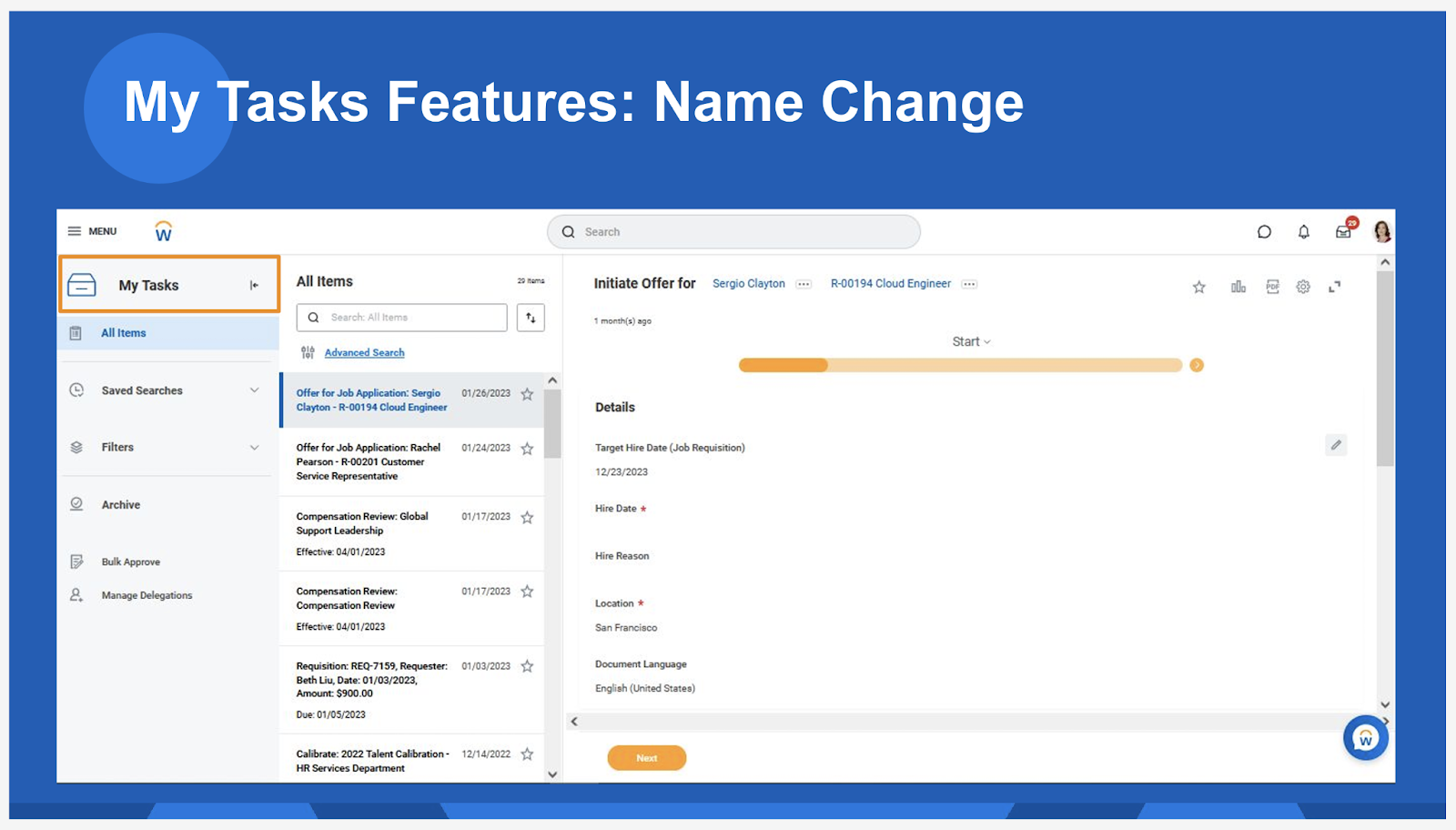1456x830 pixels.
Task: Open the notifications bell
Action: tap(1303, 232)
